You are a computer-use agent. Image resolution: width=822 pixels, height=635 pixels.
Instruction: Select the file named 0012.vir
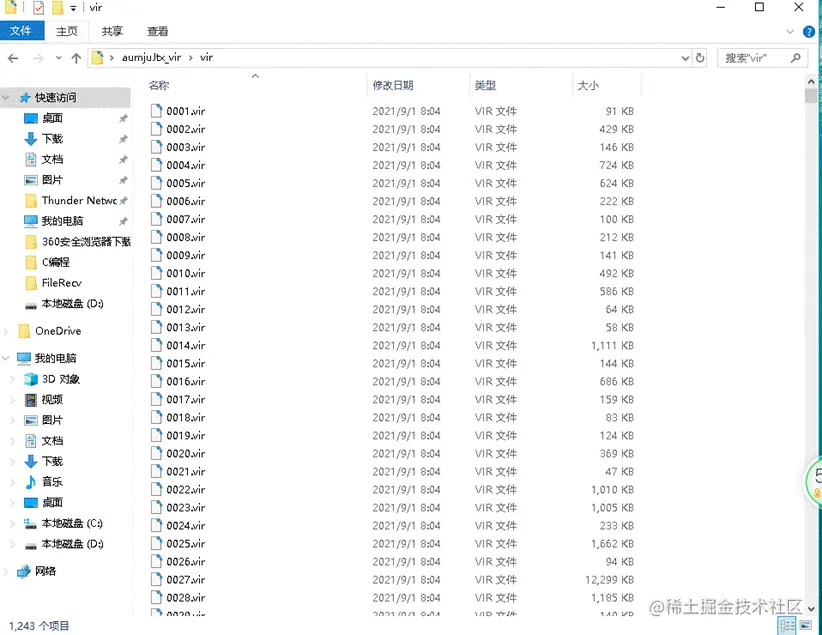click(186, 309)
